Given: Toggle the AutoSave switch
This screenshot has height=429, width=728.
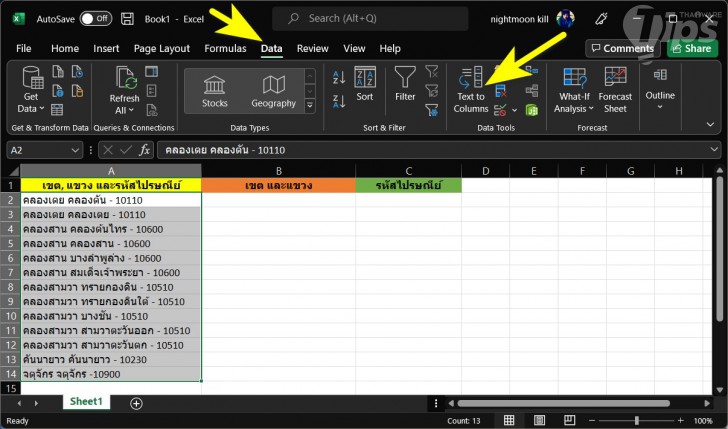Looking at the screenshot, I should 96,19.
